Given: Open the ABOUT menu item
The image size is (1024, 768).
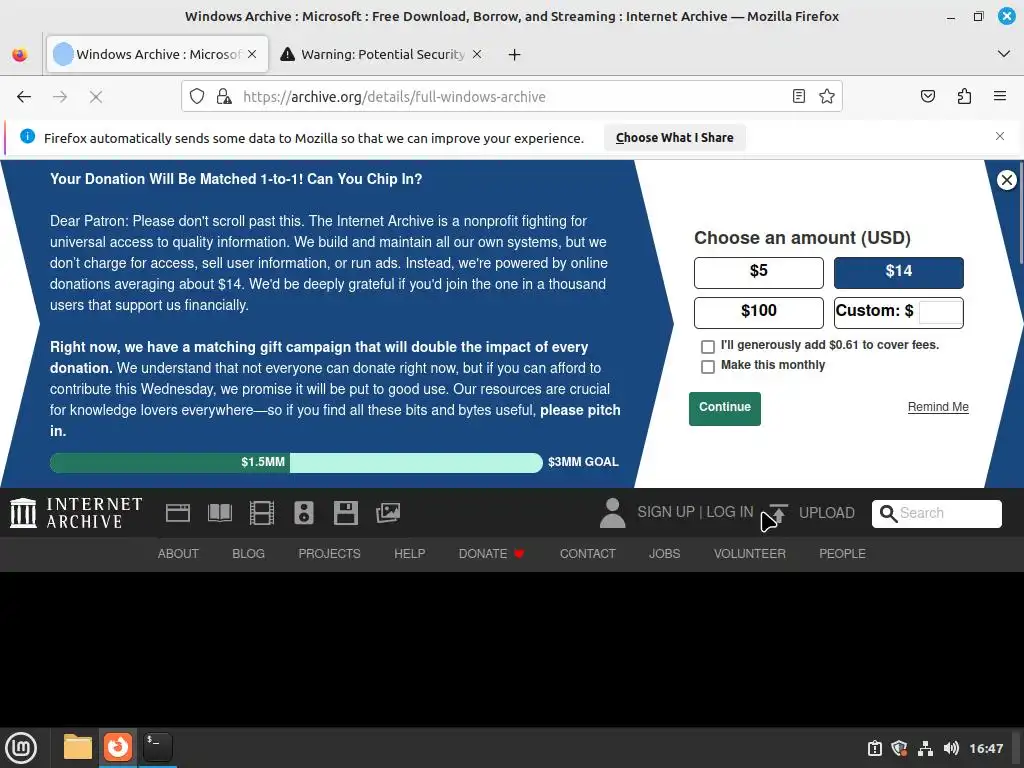Looking at the screenshot, I should click(178, 554).
